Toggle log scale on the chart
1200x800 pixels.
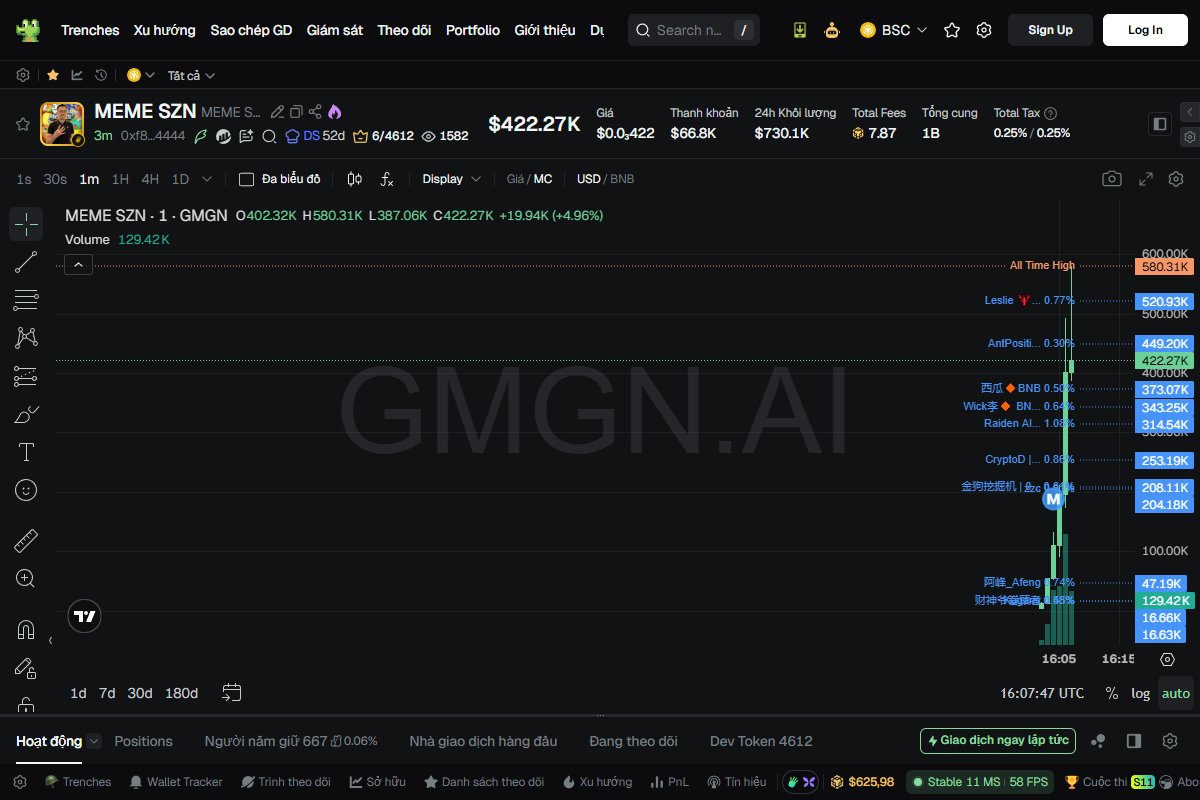[x=1140, y=693]
